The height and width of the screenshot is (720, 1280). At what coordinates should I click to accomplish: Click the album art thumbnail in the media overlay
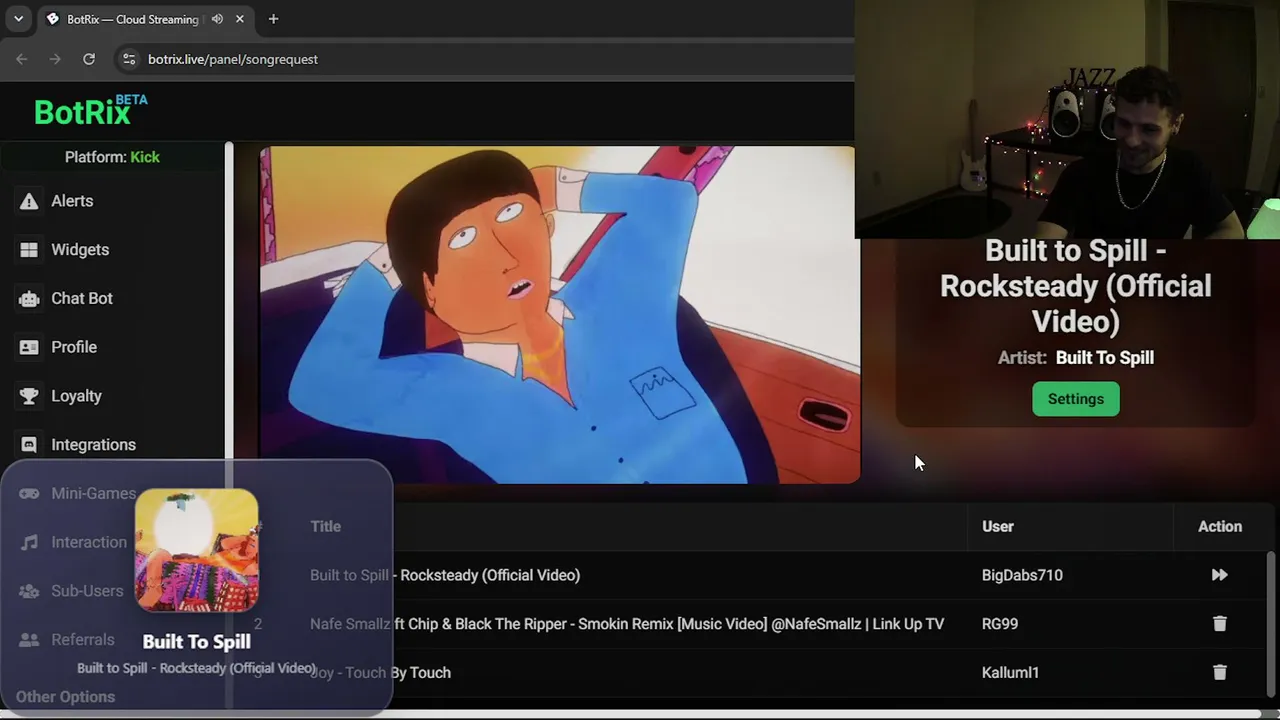[x=197, y=550]
